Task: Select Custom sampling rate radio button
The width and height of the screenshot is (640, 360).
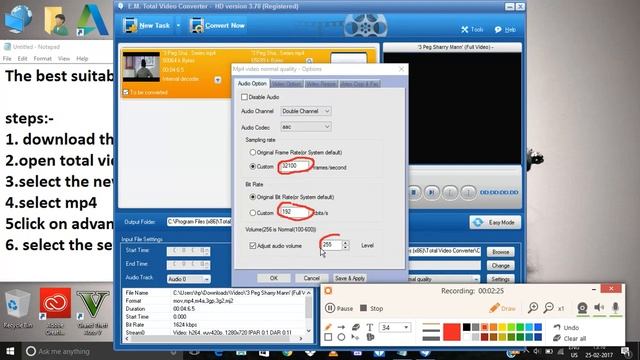Action: (x=252, y=167)
